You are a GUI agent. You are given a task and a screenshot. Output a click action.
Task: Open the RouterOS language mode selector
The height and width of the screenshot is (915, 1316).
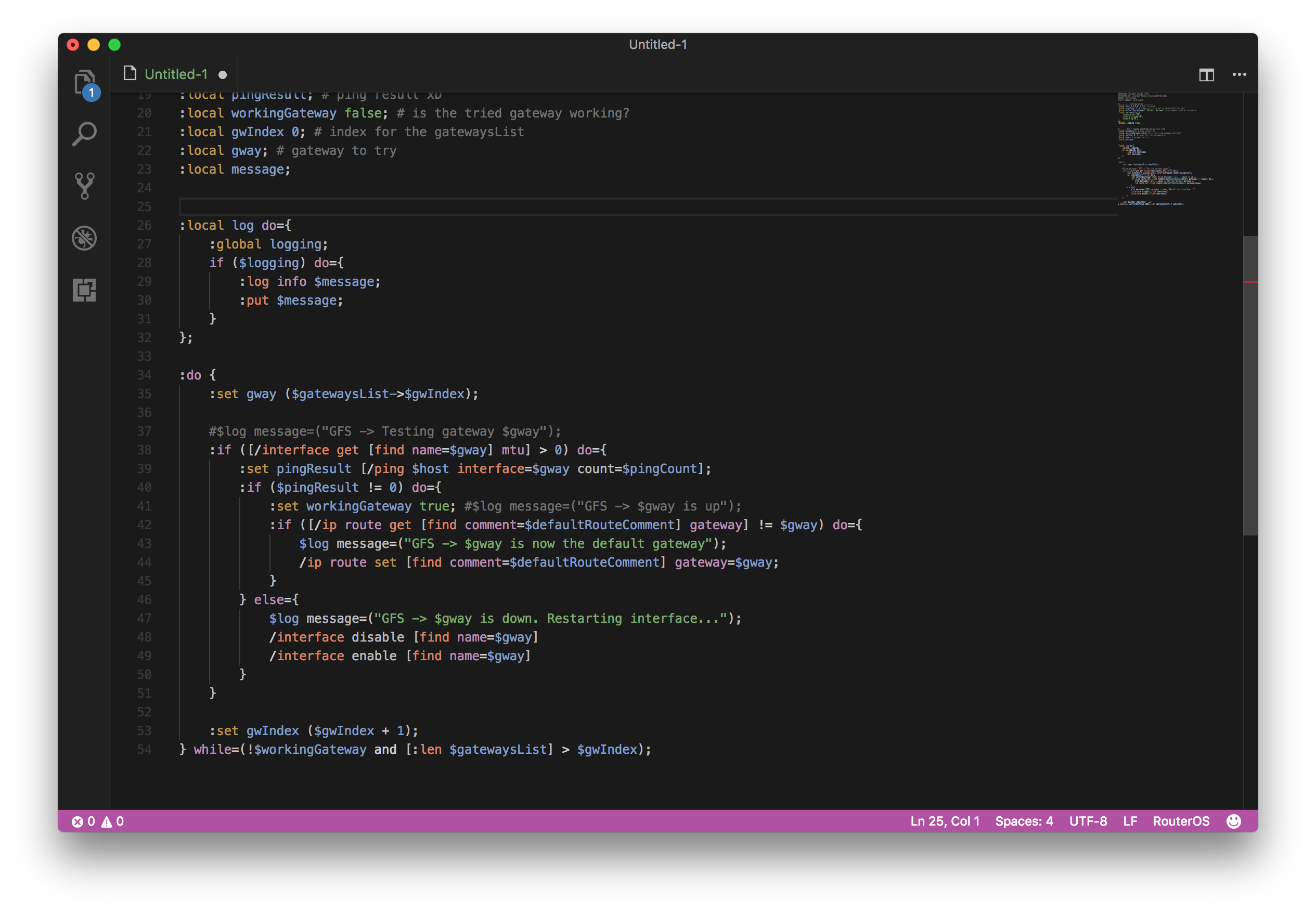point(1181,821)
